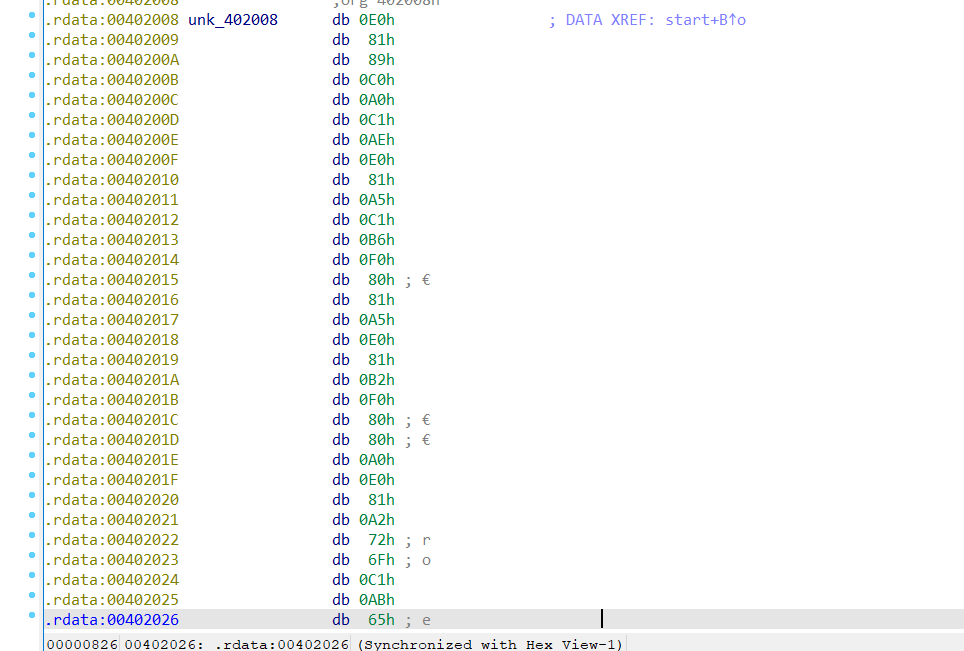Select the 0B6h byte at 00402013
964x651 pixels.
click(377, 240)
